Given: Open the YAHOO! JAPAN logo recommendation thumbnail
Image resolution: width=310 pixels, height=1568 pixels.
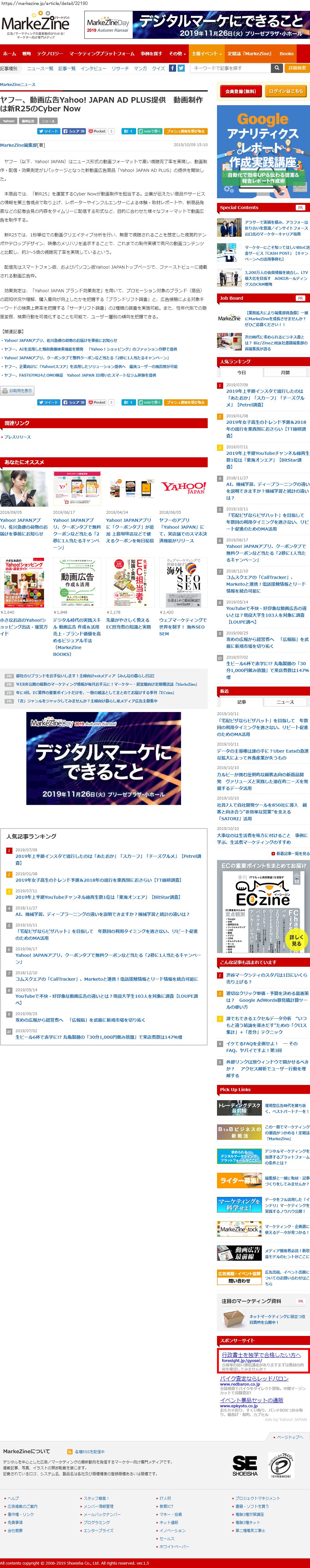Looking at the screenshot, I should pos(184,489).
